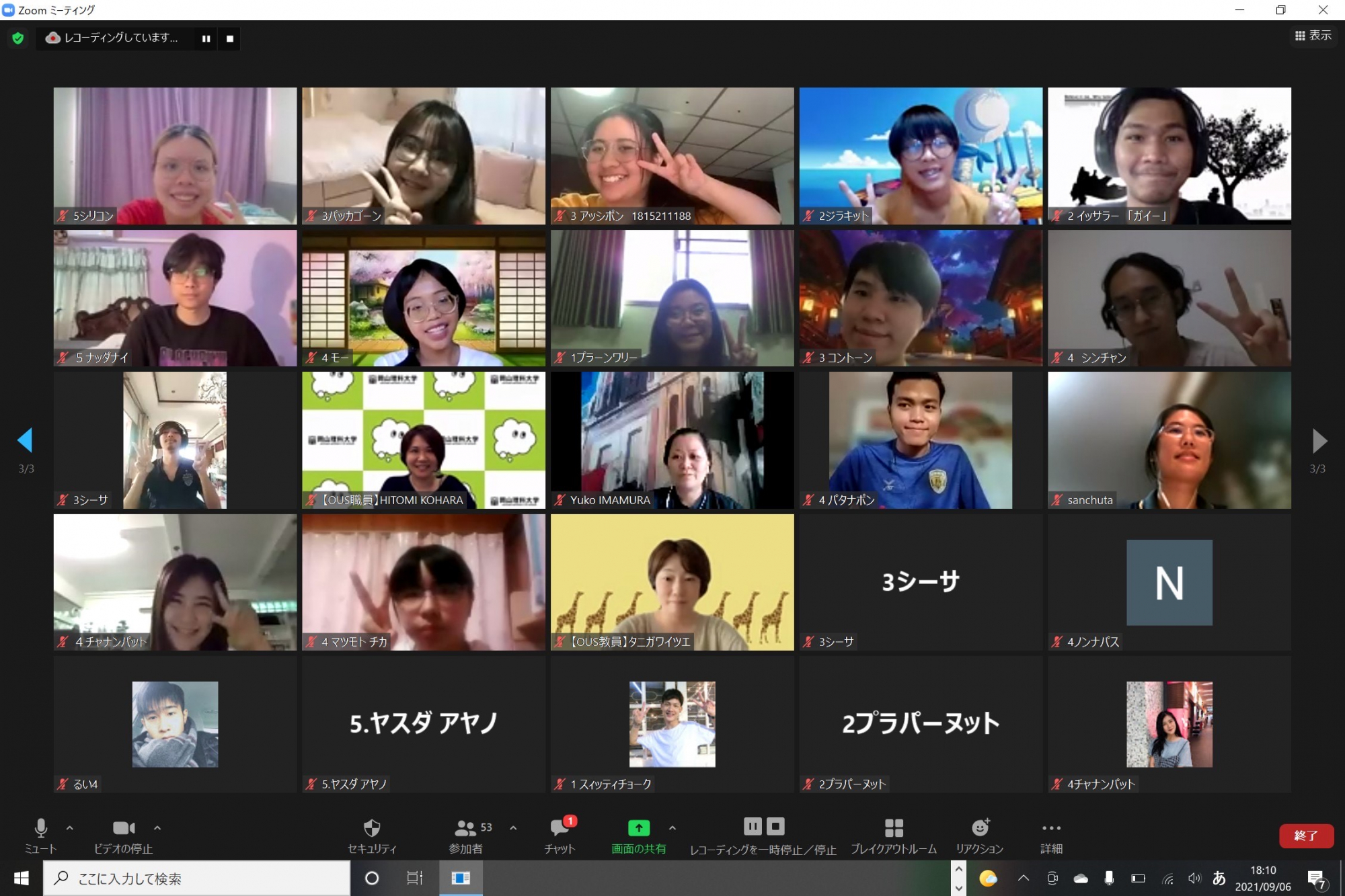Open the リアクション reactions menu

(x=980, y=836)
